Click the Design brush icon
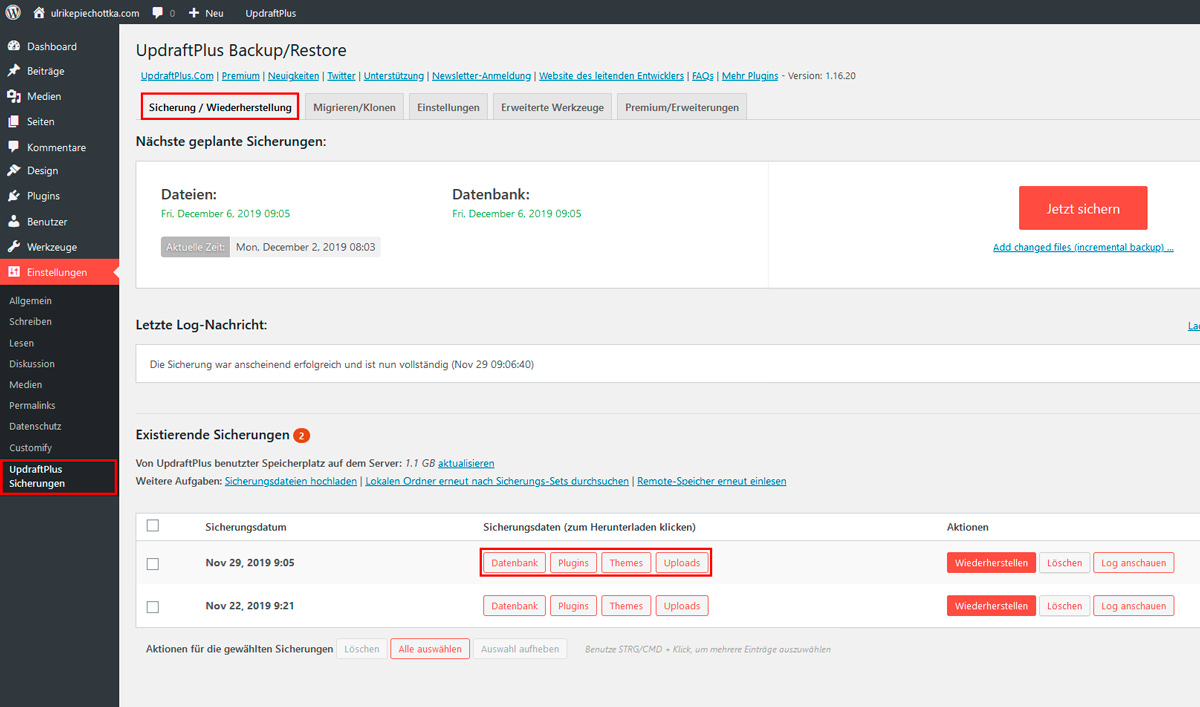Viewport: 1200px width, 707px height. pos(14,171)
